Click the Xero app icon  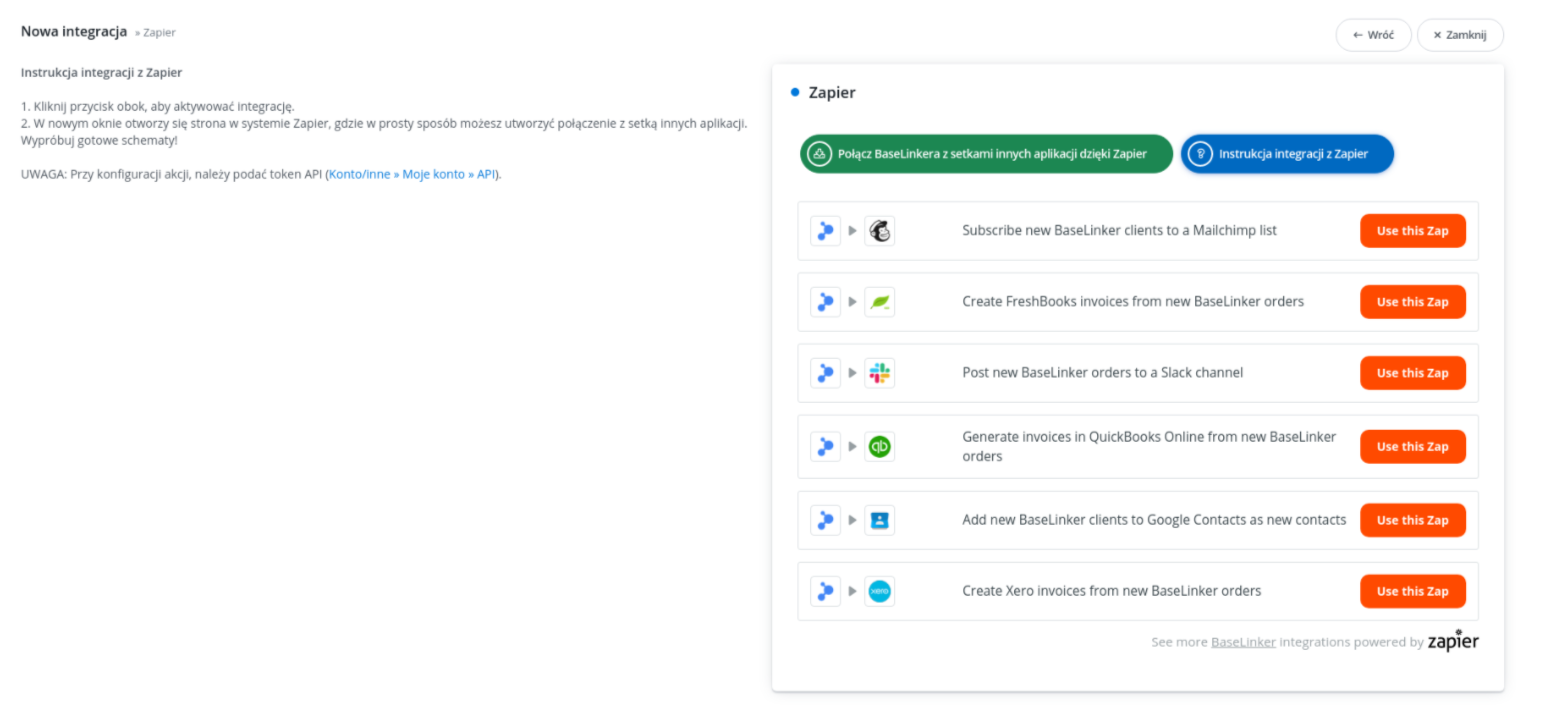click(879, 591)
